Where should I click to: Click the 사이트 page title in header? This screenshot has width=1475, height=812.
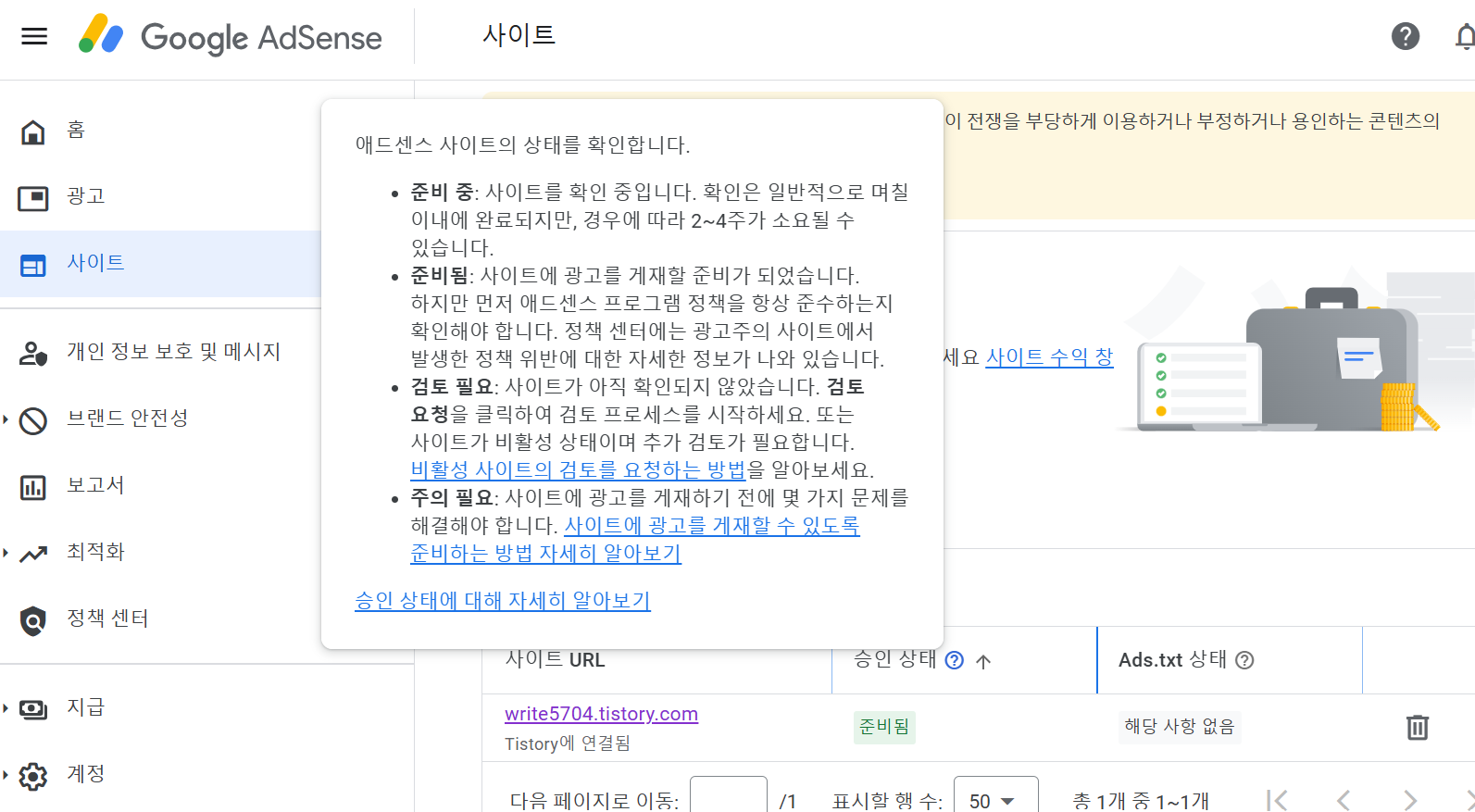(519, 35)
